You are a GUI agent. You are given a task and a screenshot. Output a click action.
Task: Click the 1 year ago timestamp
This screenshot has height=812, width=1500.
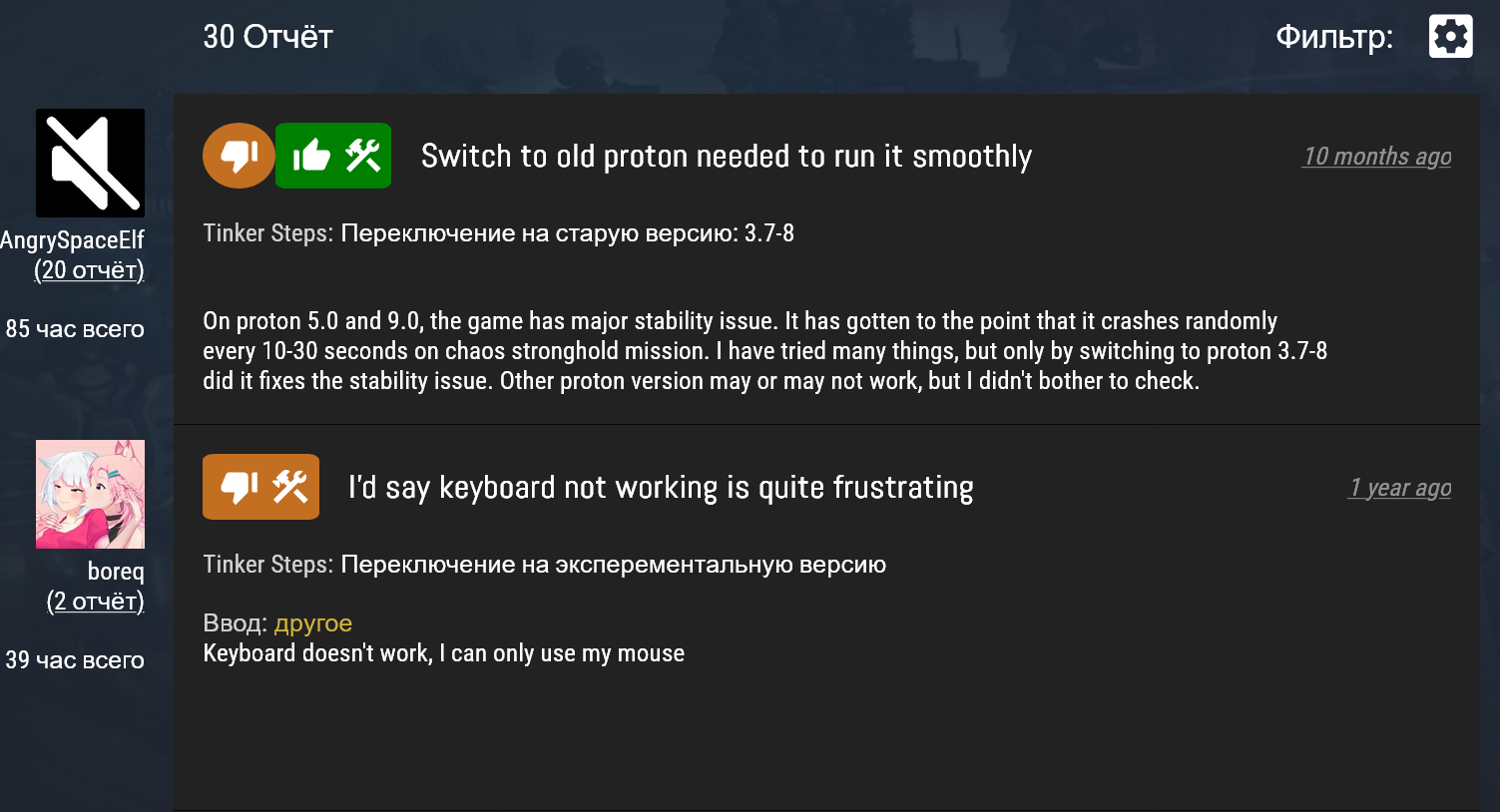pyautogui.click(x=1399, y=488)
